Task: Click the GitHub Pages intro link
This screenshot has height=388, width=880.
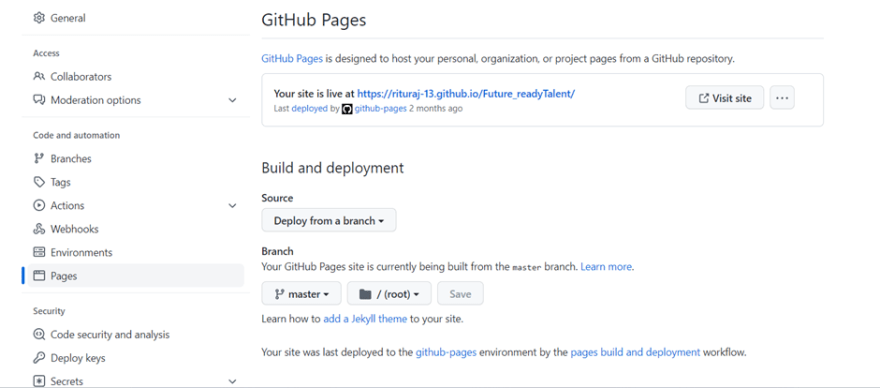Action: [292, 58]
